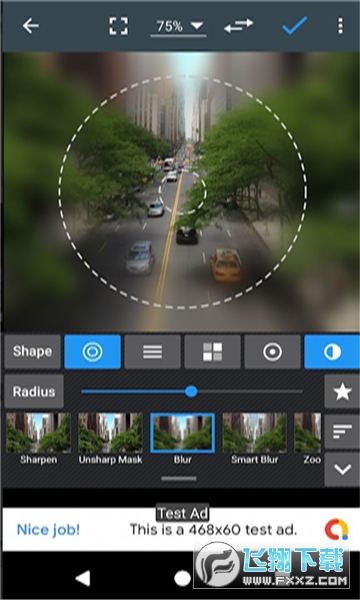The height and width of the screenshot is (600, 360).
Task: Select the concentric circle shape mode
Action: [x=93, y=352]
